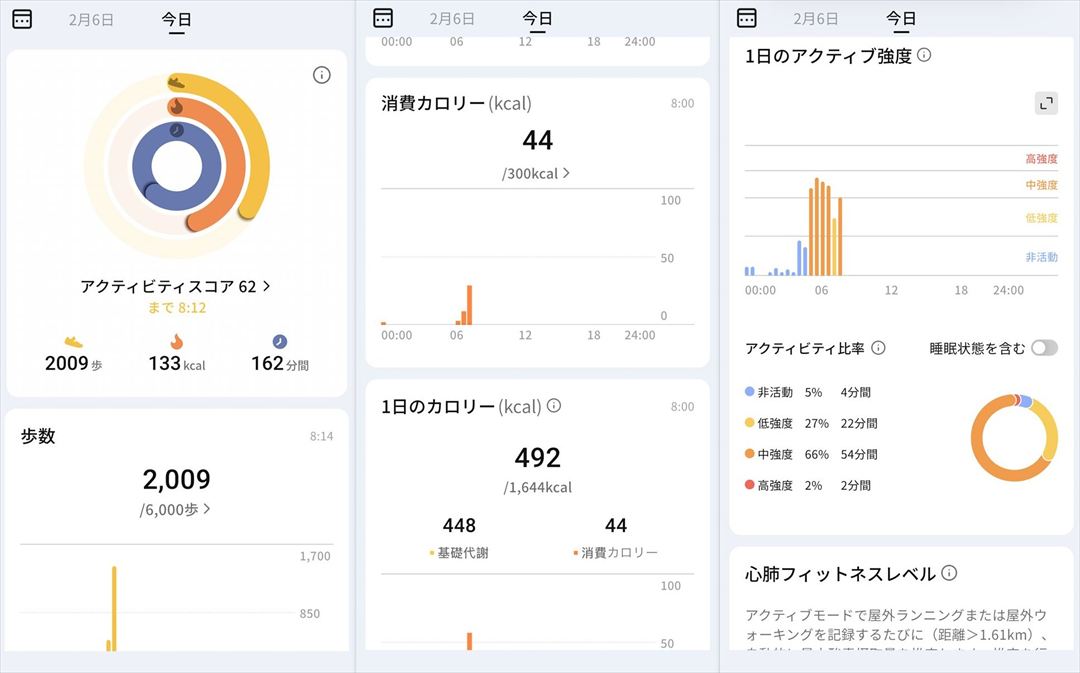Select 2月6日 tab on the right screen
This screenshot has width=1080, height=673.
coord(815,18)
